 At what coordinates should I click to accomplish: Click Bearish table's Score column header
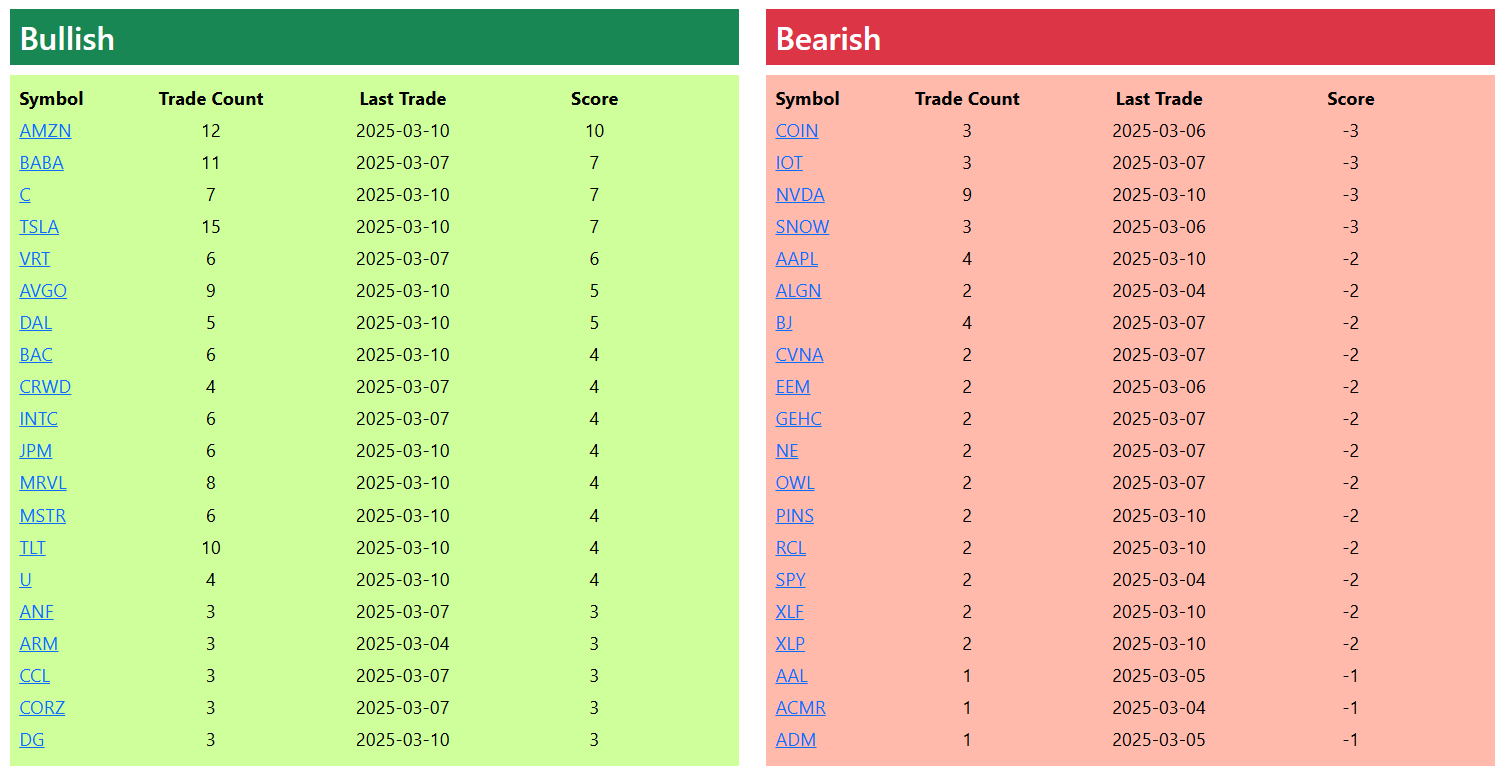(x=1350, y=99)
